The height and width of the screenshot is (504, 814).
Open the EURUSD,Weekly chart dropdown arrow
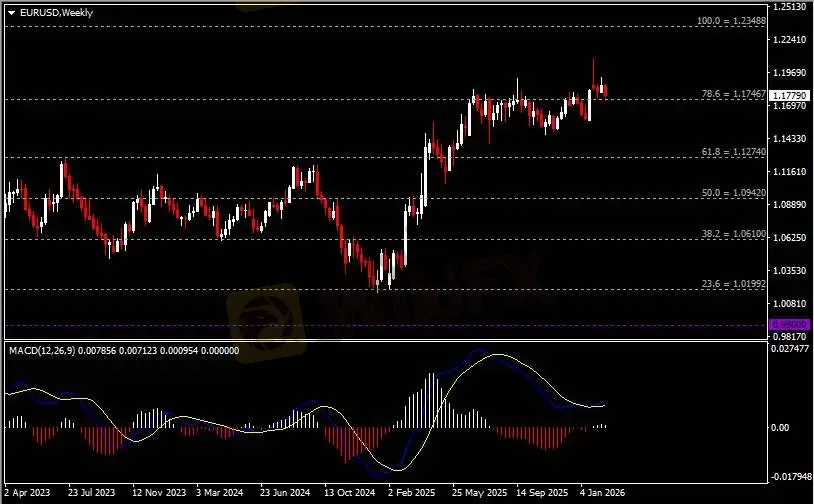coord(10,11)
